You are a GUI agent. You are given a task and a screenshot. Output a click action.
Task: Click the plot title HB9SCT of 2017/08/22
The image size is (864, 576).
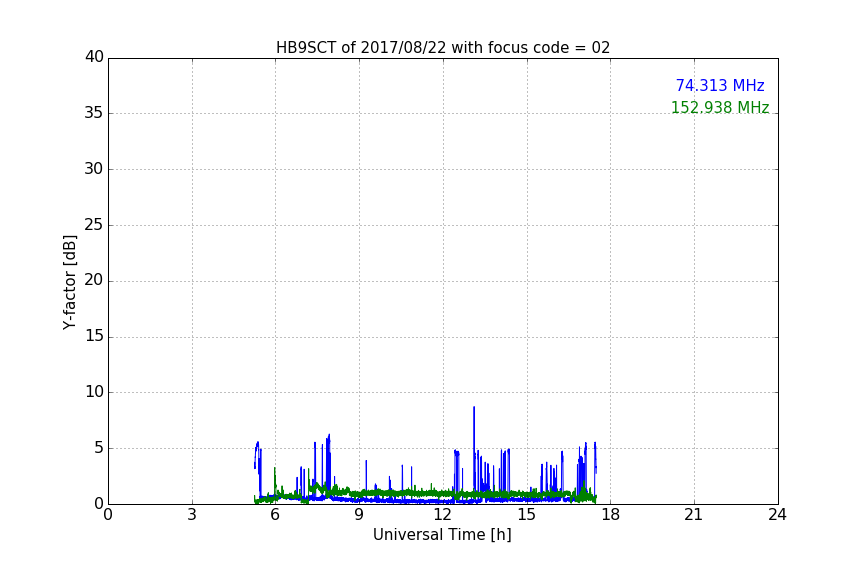442,48
